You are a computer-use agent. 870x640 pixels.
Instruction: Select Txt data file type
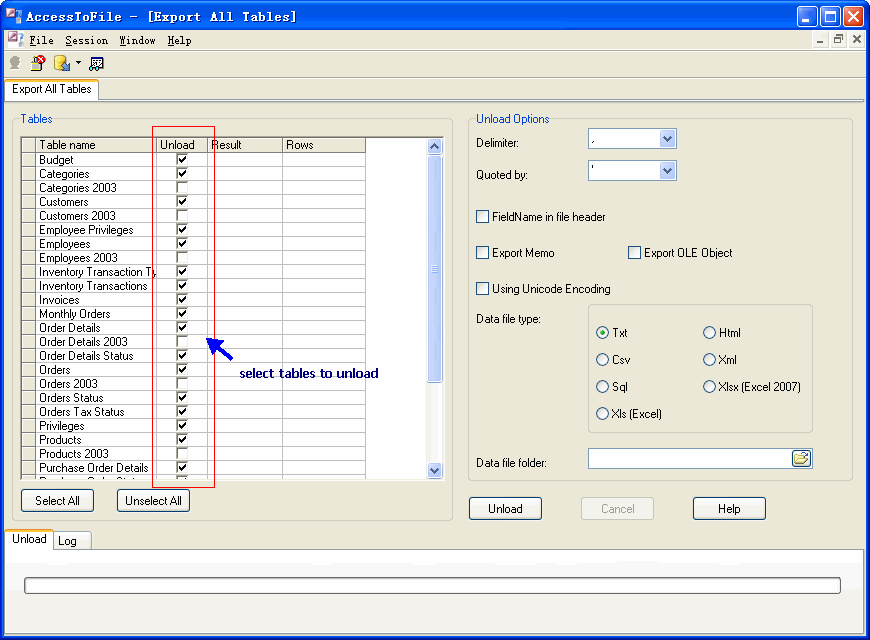click(x=602, y=332)
